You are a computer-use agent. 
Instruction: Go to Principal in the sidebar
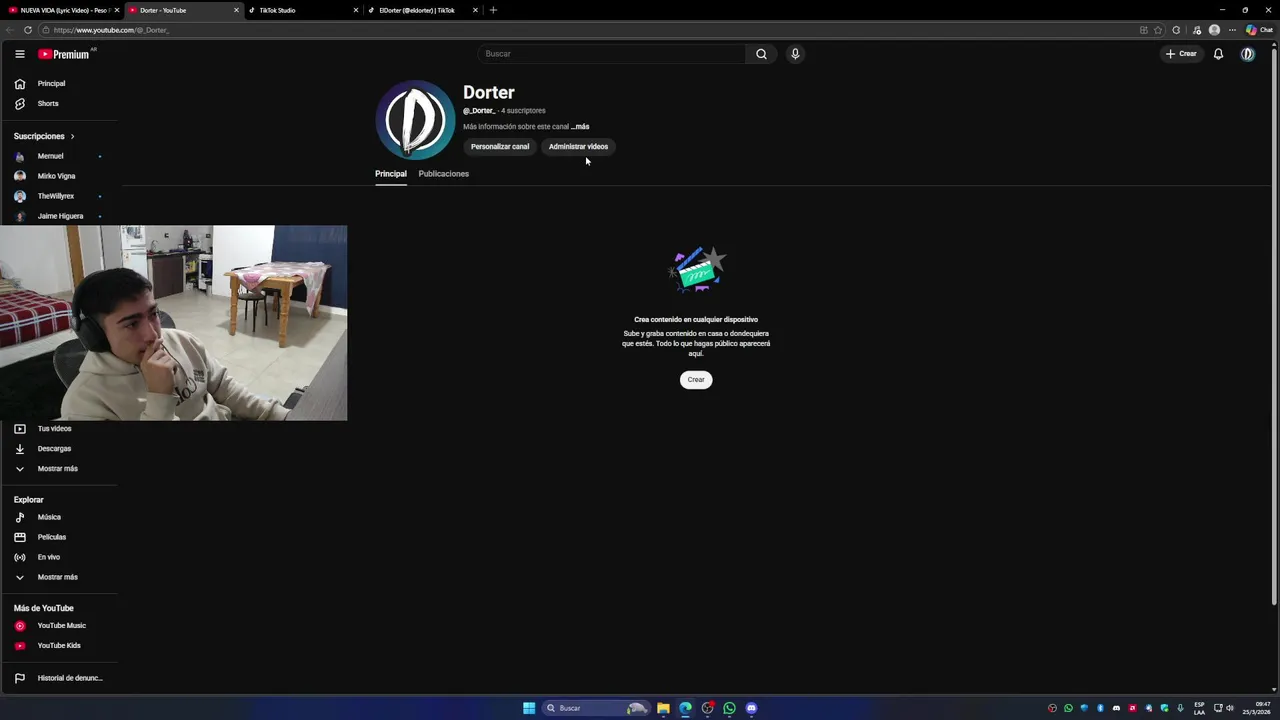(60, 84)
